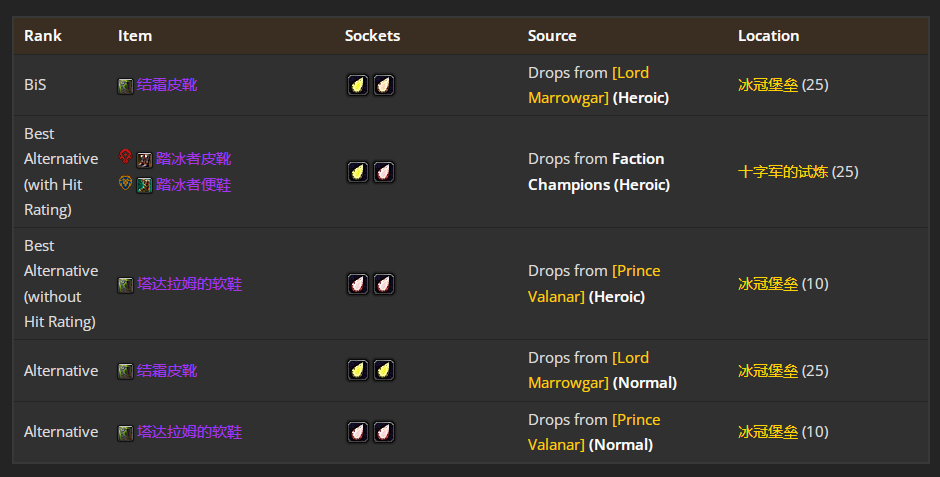Open the 十字军的试炼 location link
Image resolution: width=940 pixels, height=477 pixels.
tap(782, 171)
